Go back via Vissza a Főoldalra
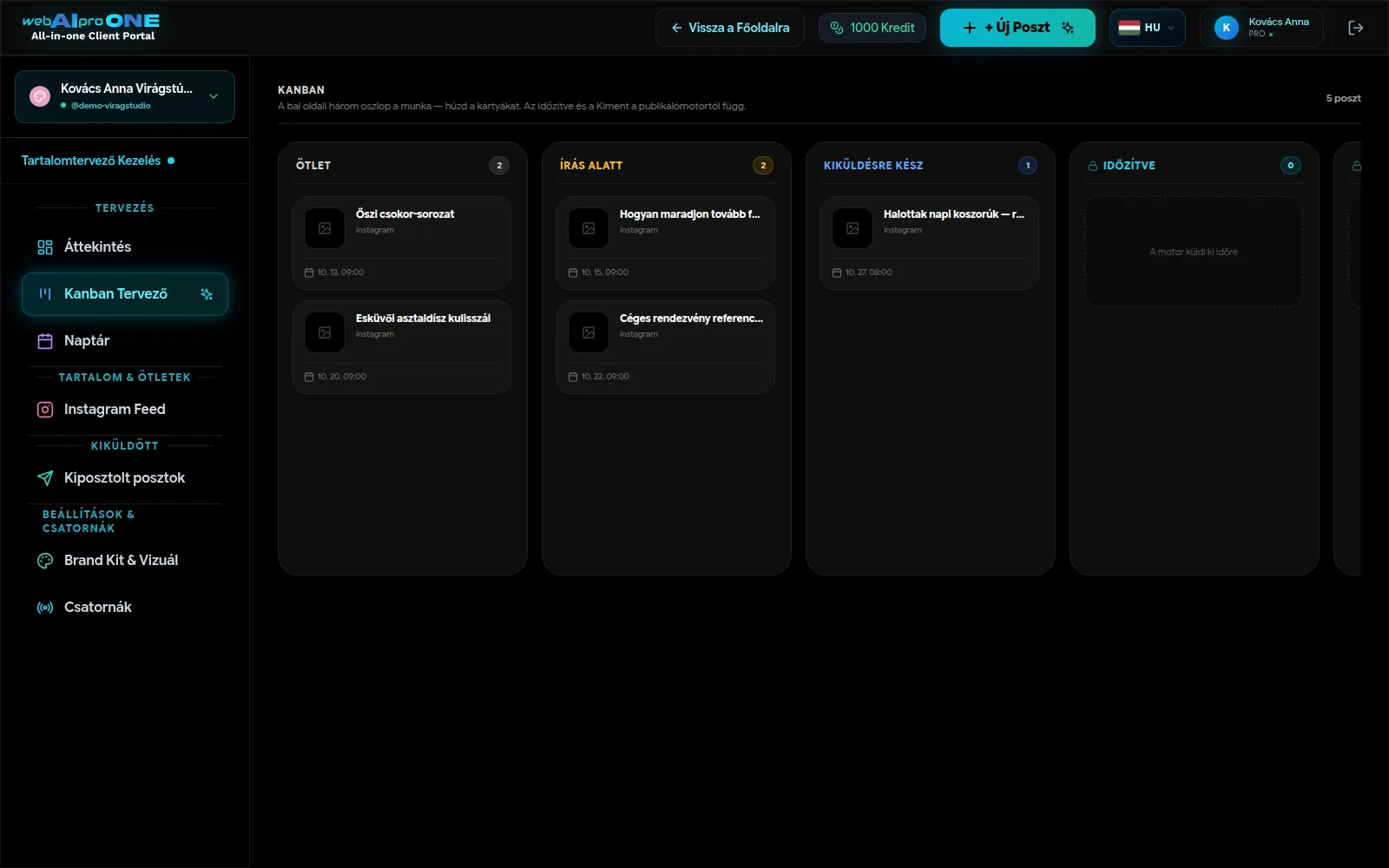1389x868 pixels. click(x=730, y=28)
